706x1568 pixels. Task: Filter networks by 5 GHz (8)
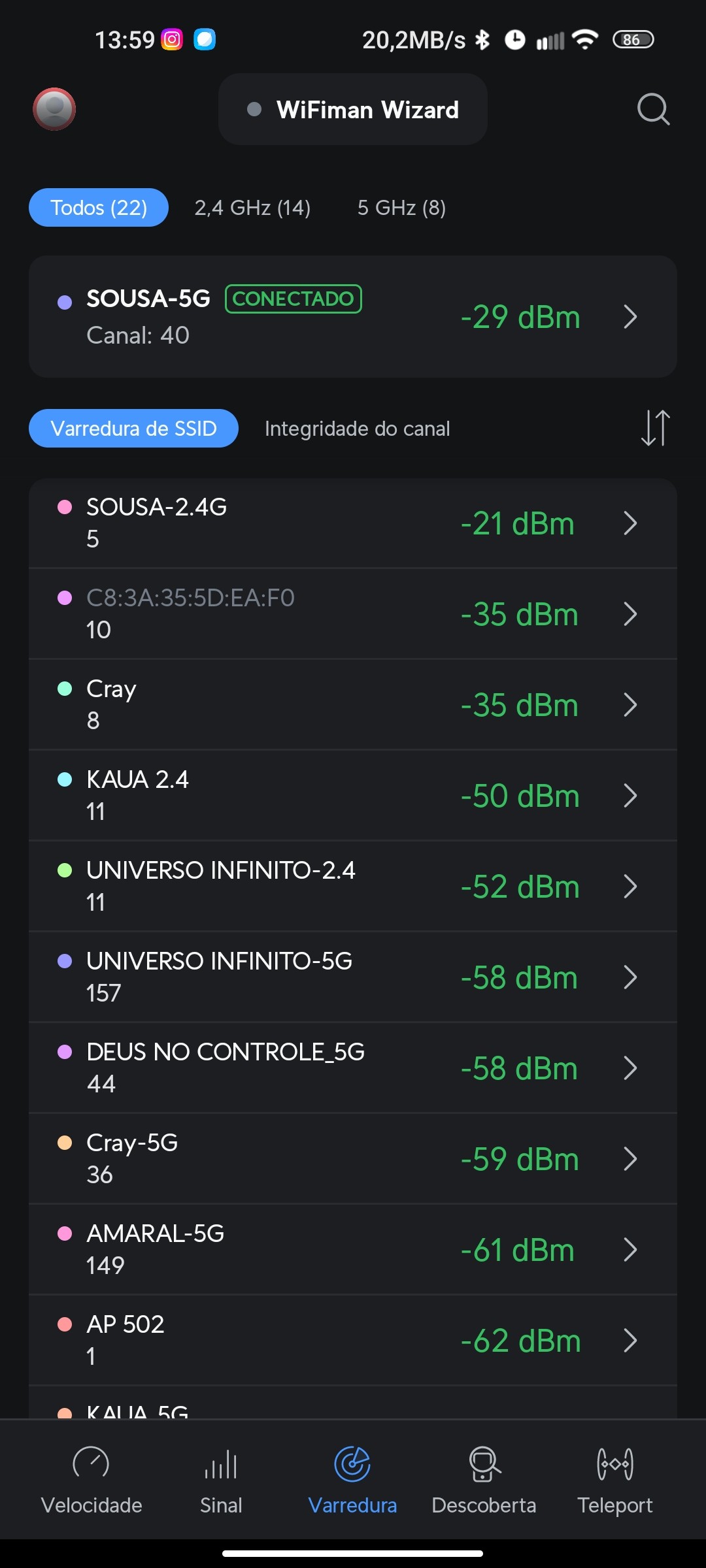tap(401, 208)
